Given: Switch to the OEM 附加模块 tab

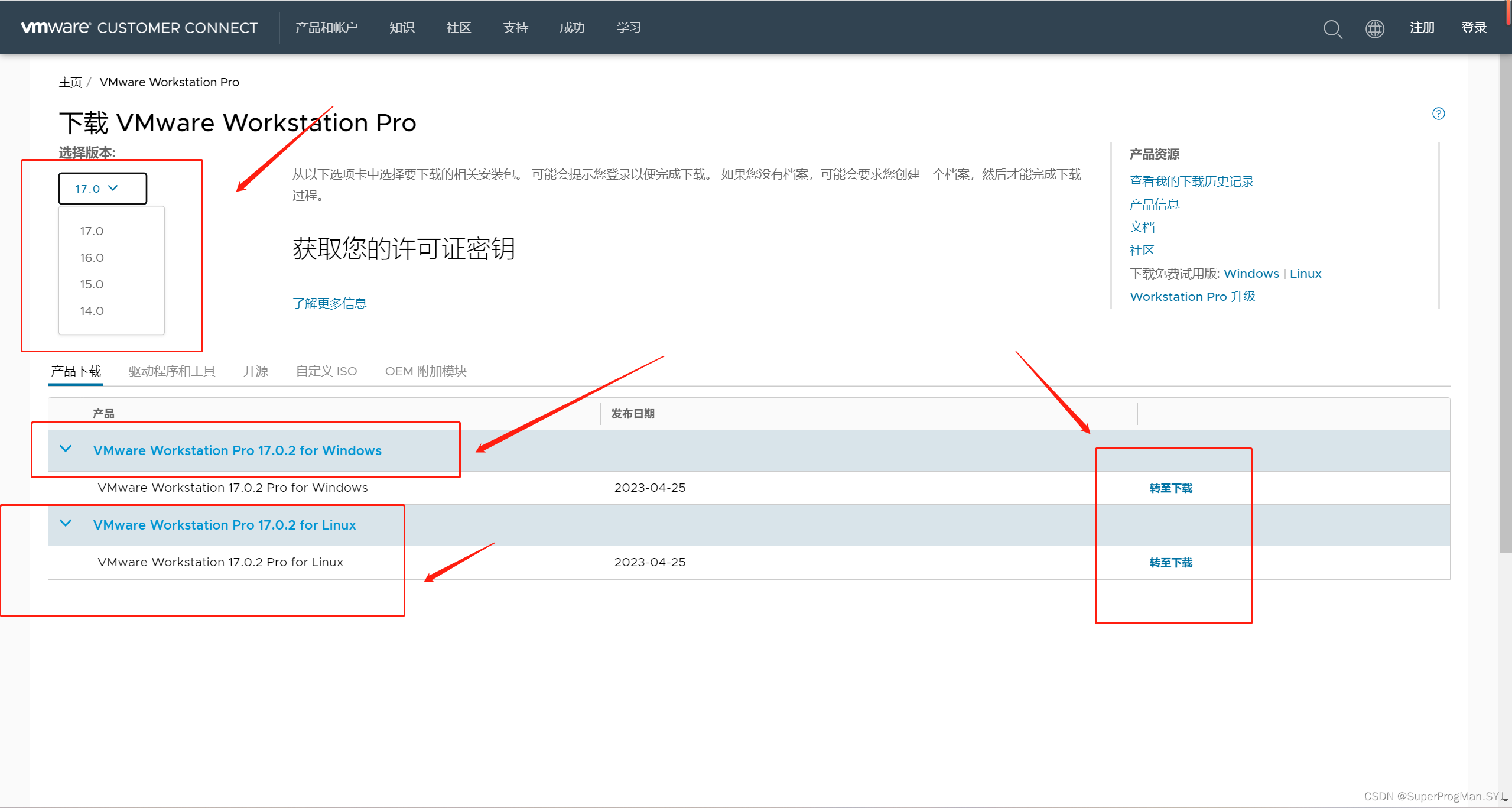Looking at the screenshot, I should pos(425,371).
